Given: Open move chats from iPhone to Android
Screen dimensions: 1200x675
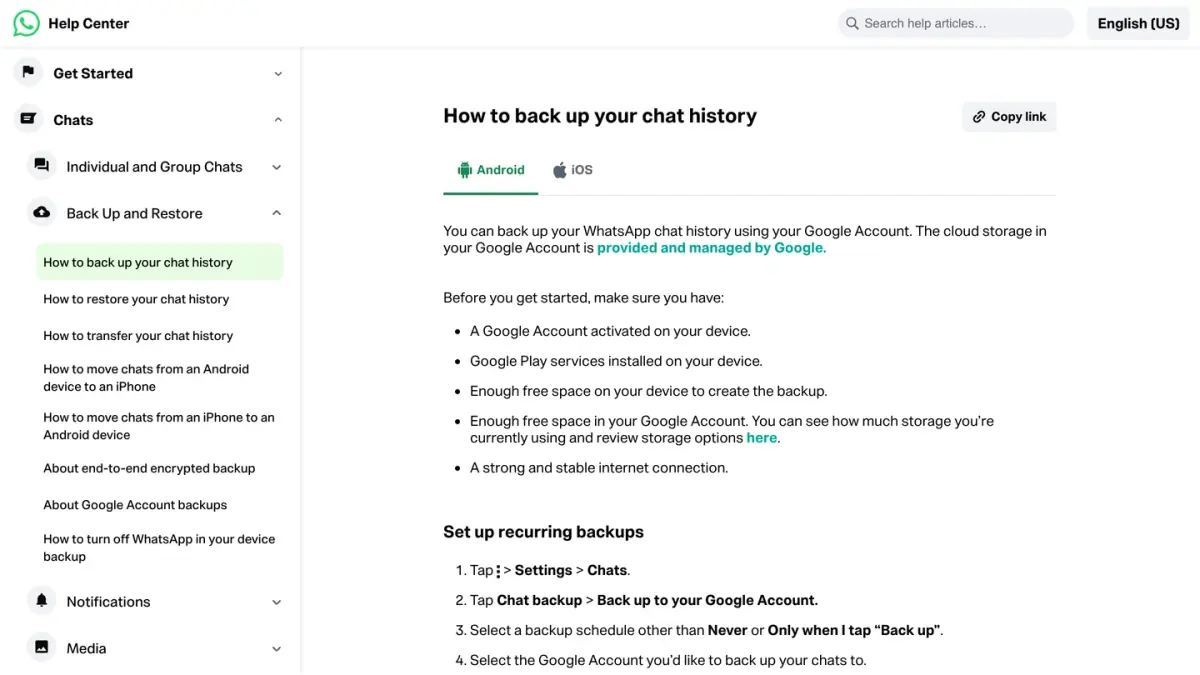Looking at the screenshot, I should pyautogui.click(x=159, y=426).
